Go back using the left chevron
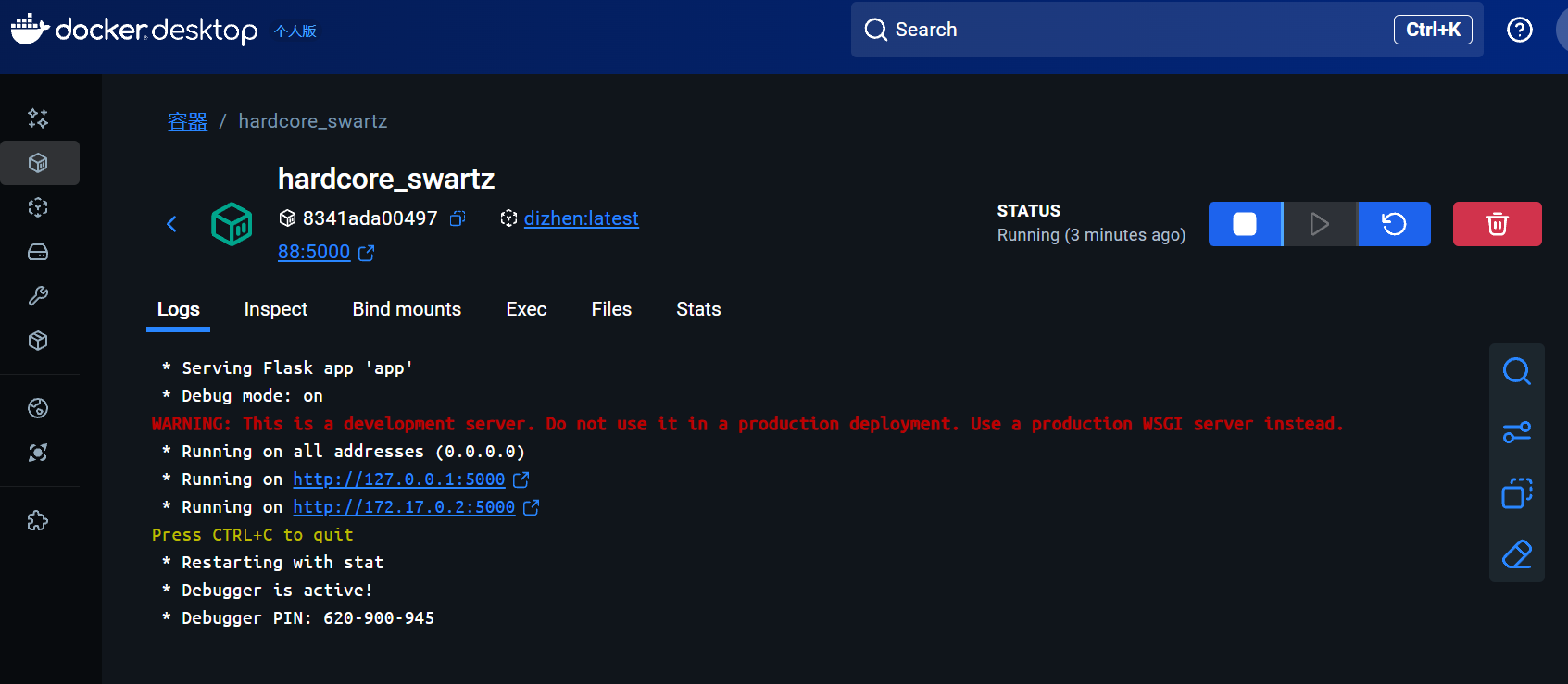The height and width of the screenshot is (684, 1568). pos(171,224)
